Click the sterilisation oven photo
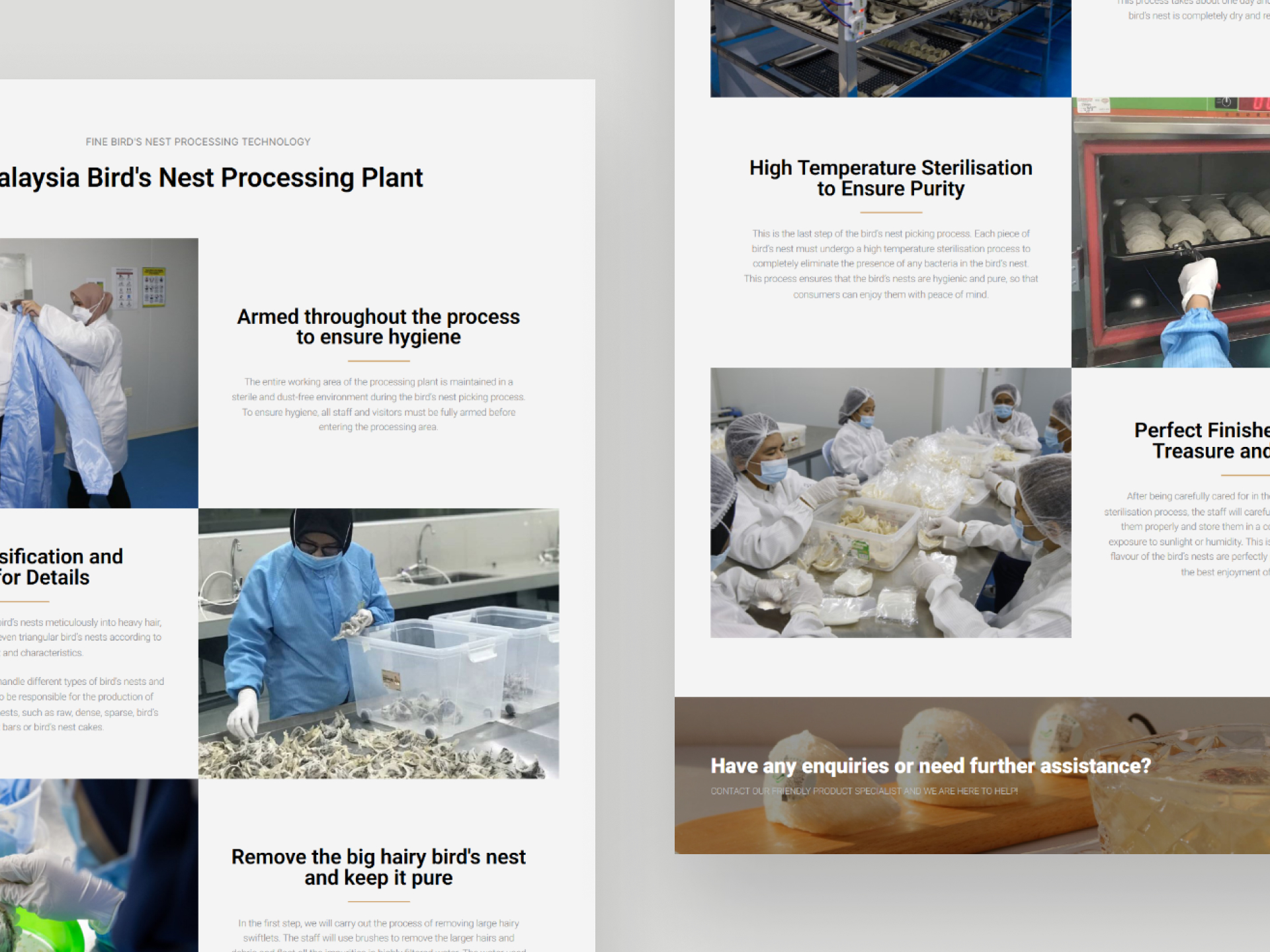Screen dimensions: 1270x952 (1170, 233)
